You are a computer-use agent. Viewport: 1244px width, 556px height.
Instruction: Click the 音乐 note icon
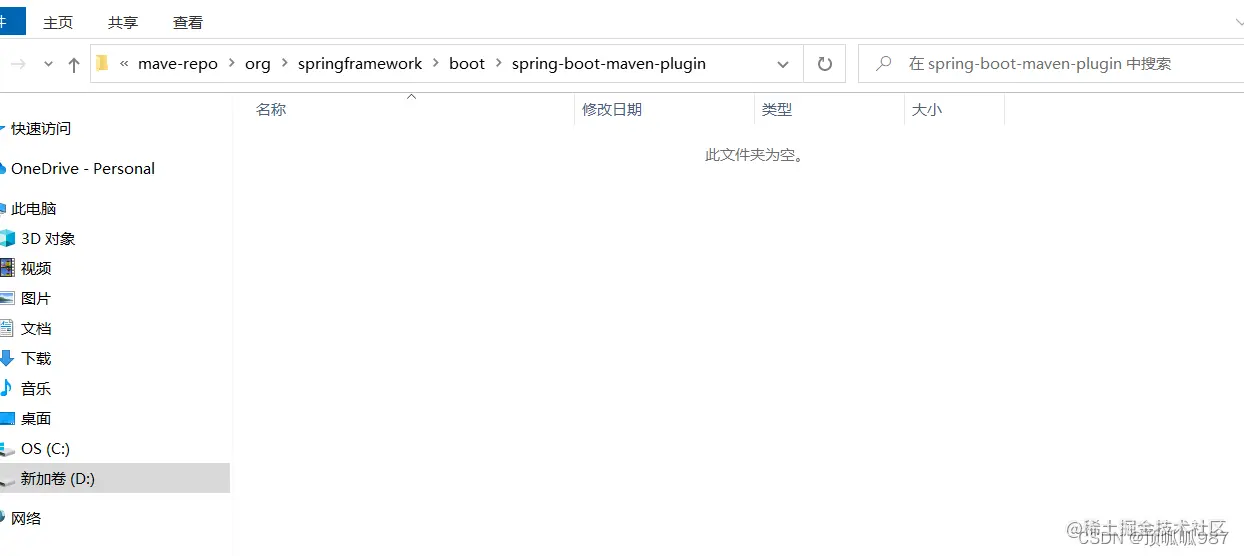pos(6,388)
